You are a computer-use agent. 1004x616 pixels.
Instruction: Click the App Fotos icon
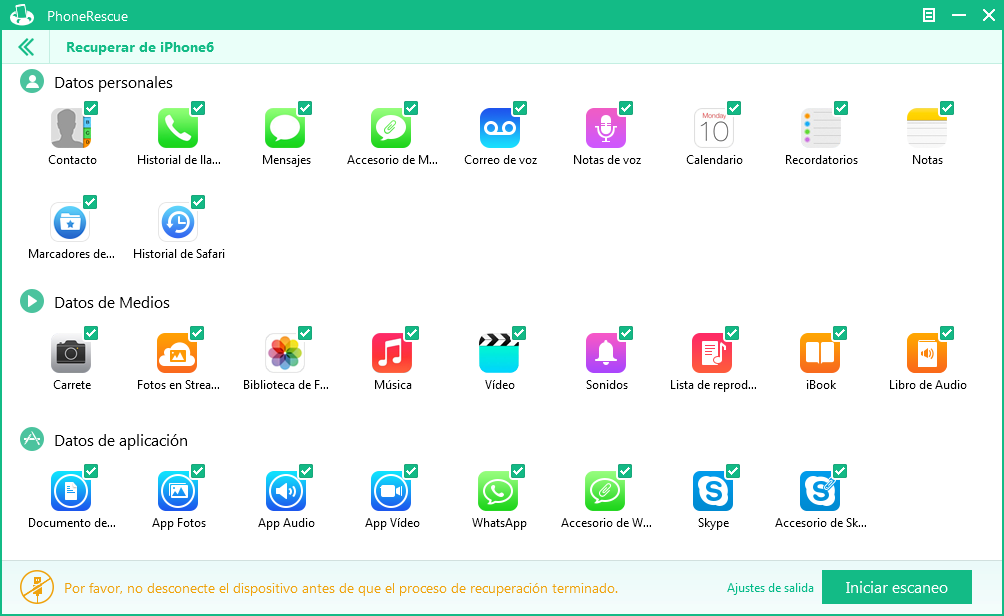[177, 491]
